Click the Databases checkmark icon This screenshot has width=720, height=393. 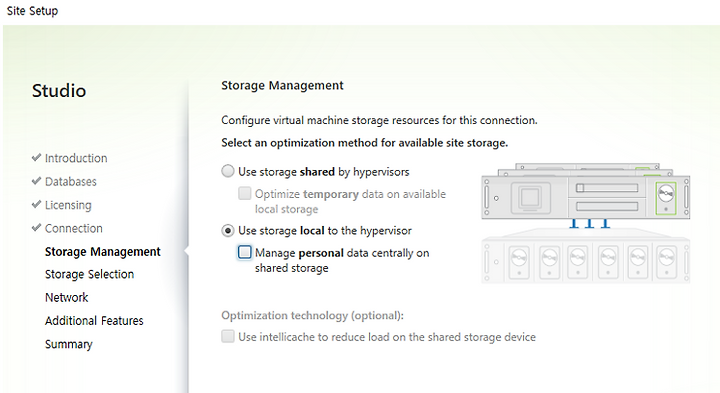pyautogui.click(x=36, y=181)
